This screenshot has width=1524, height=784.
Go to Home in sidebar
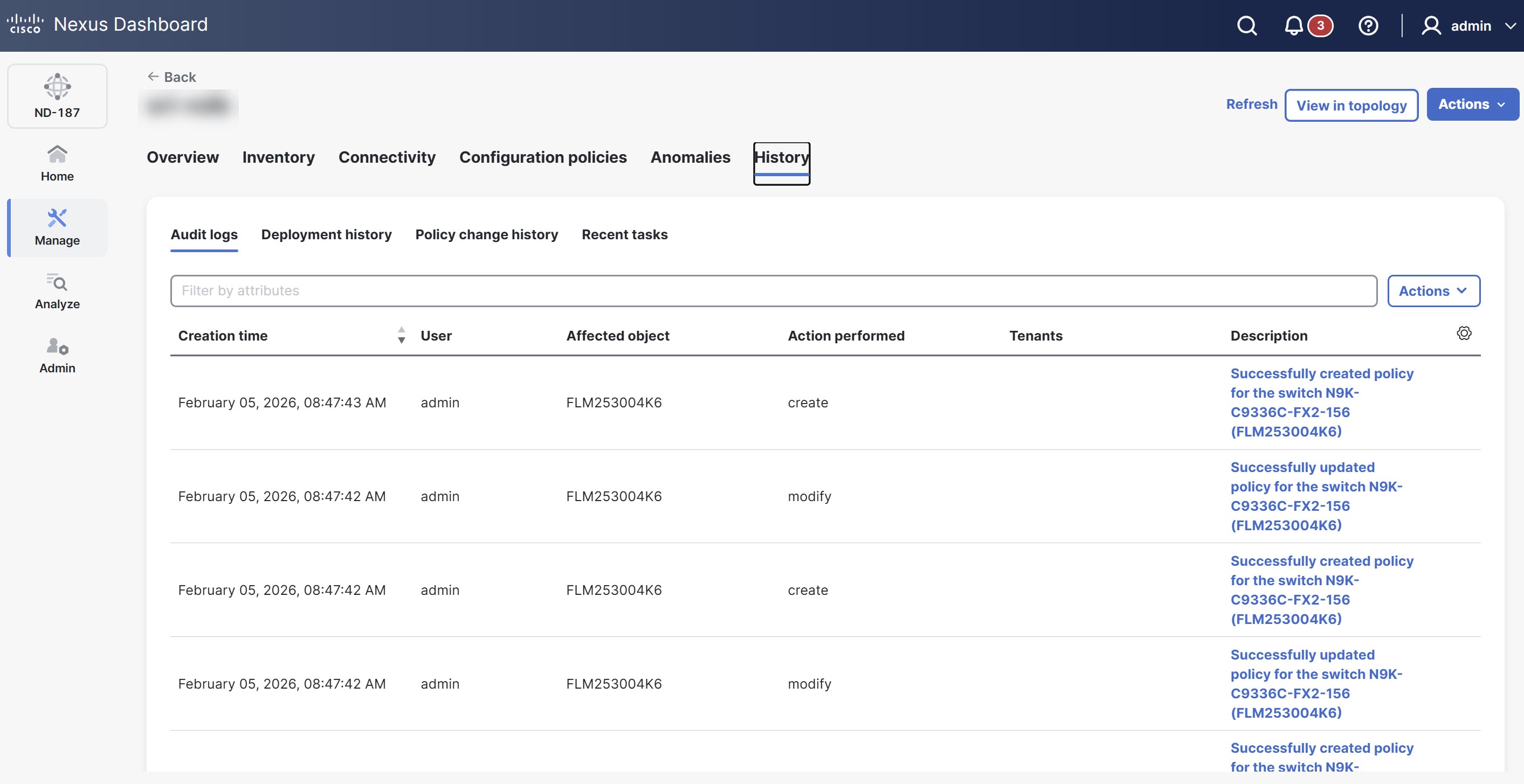[x=57, y=163]
